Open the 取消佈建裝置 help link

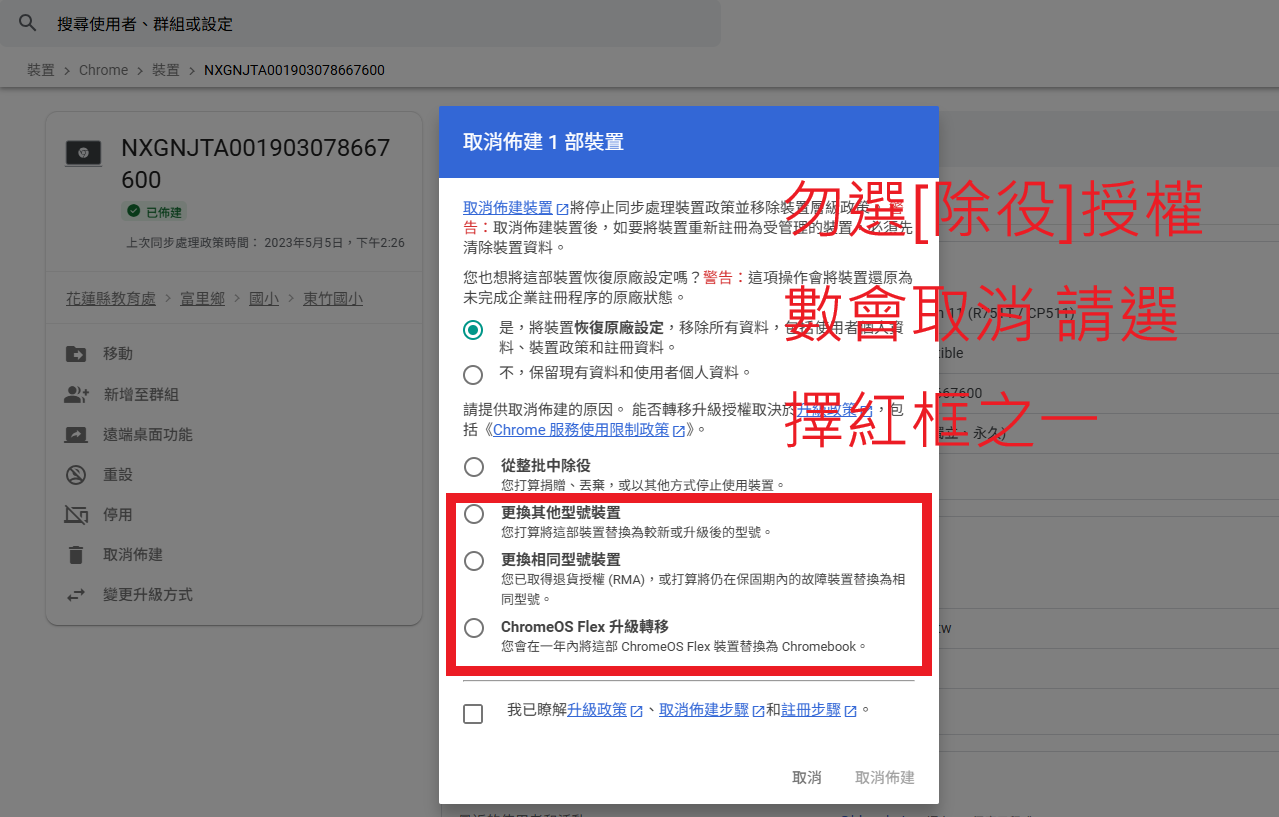pos(508,208)
